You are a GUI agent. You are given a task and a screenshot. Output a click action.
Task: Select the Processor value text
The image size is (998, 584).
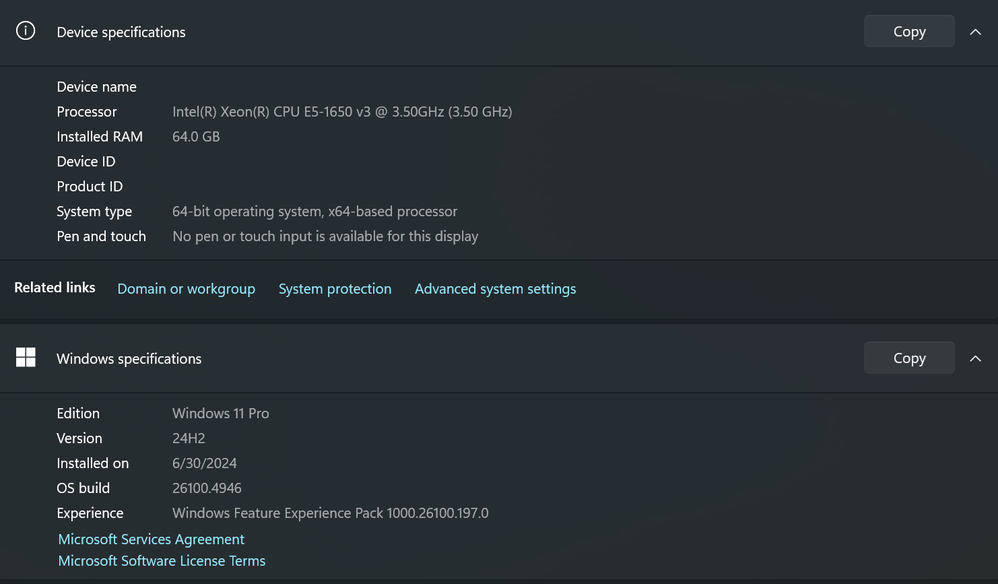342,111
